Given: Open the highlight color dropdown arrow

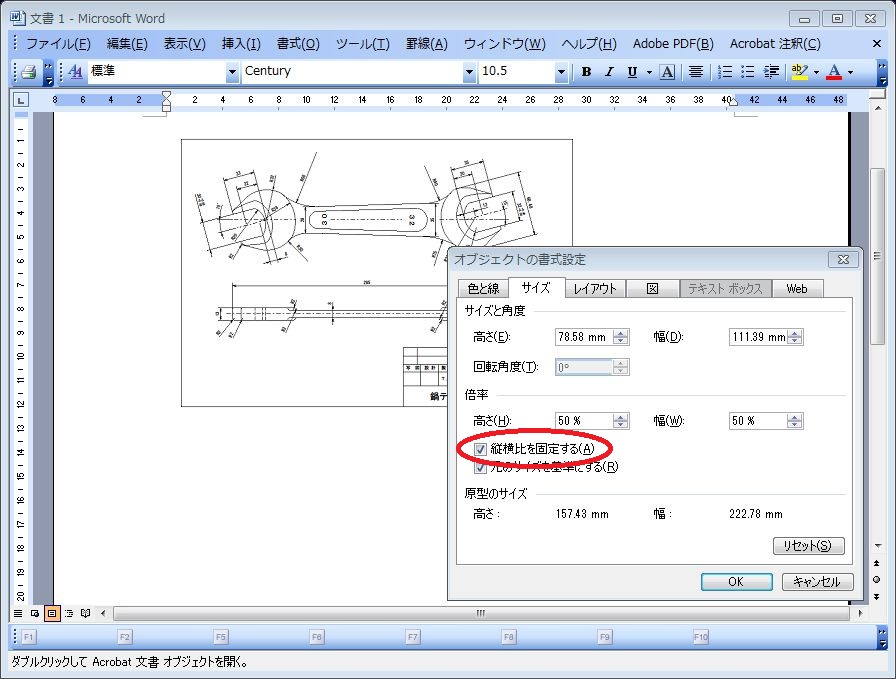Looking at the screenshot, I should [x=816, y=72].
